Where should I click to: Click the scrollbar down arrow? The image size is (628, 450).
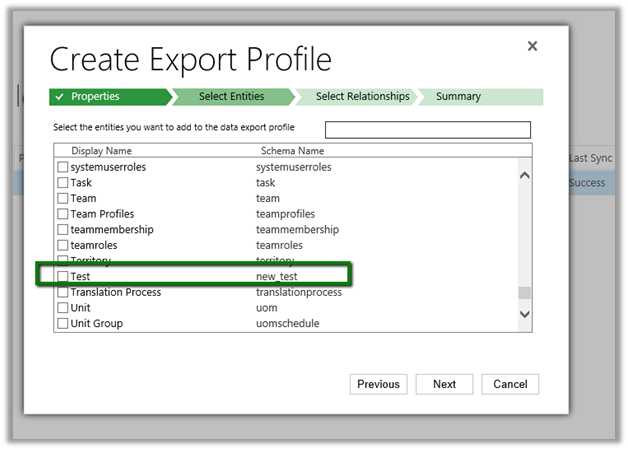point(523,315)
